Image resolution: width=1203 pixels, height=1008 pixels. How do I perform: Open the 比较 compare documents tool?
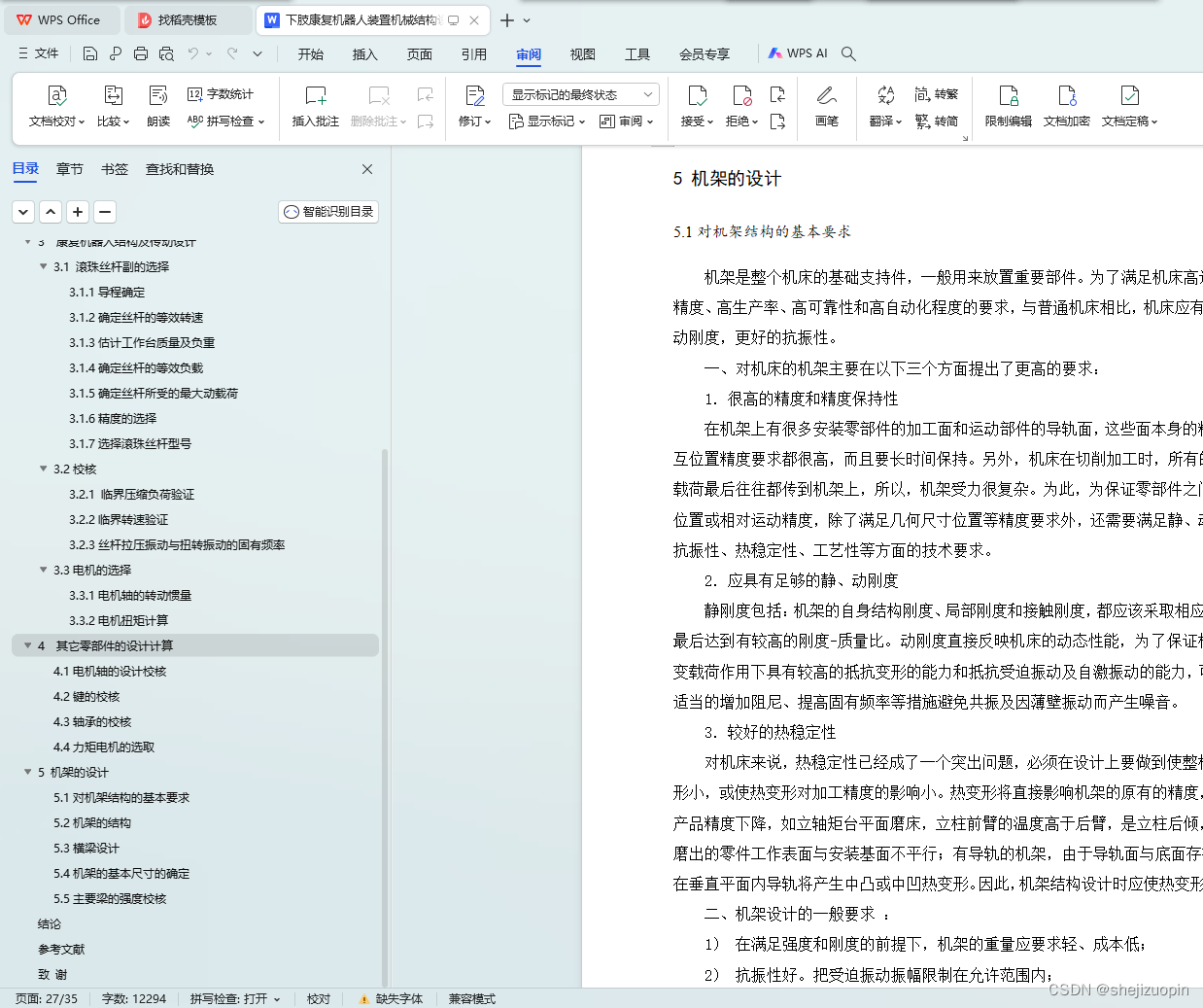tap(113, 107)
